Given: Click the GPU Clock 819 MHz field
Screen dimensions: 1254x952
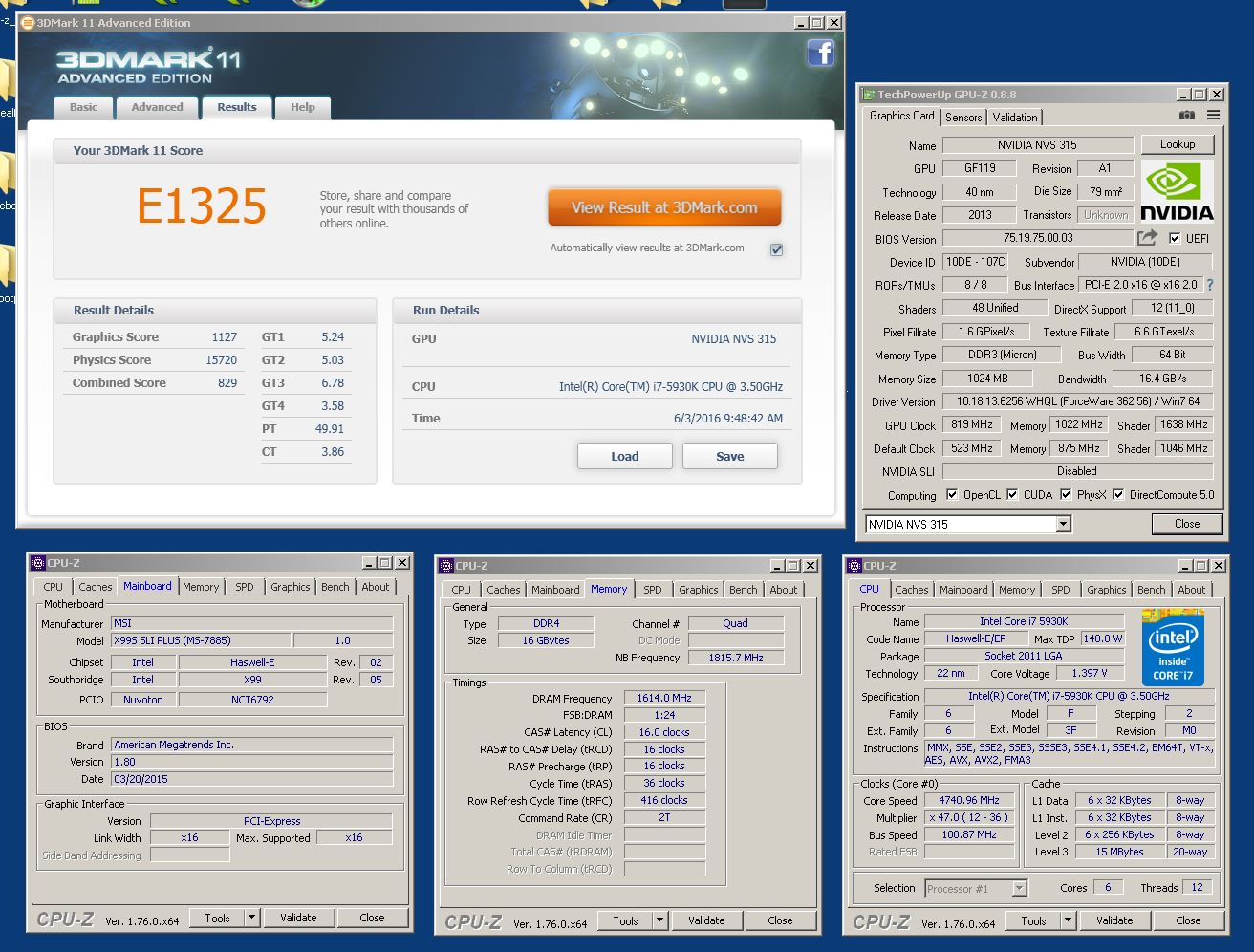Looking at the screenshot, I should [x=972, y=424].
